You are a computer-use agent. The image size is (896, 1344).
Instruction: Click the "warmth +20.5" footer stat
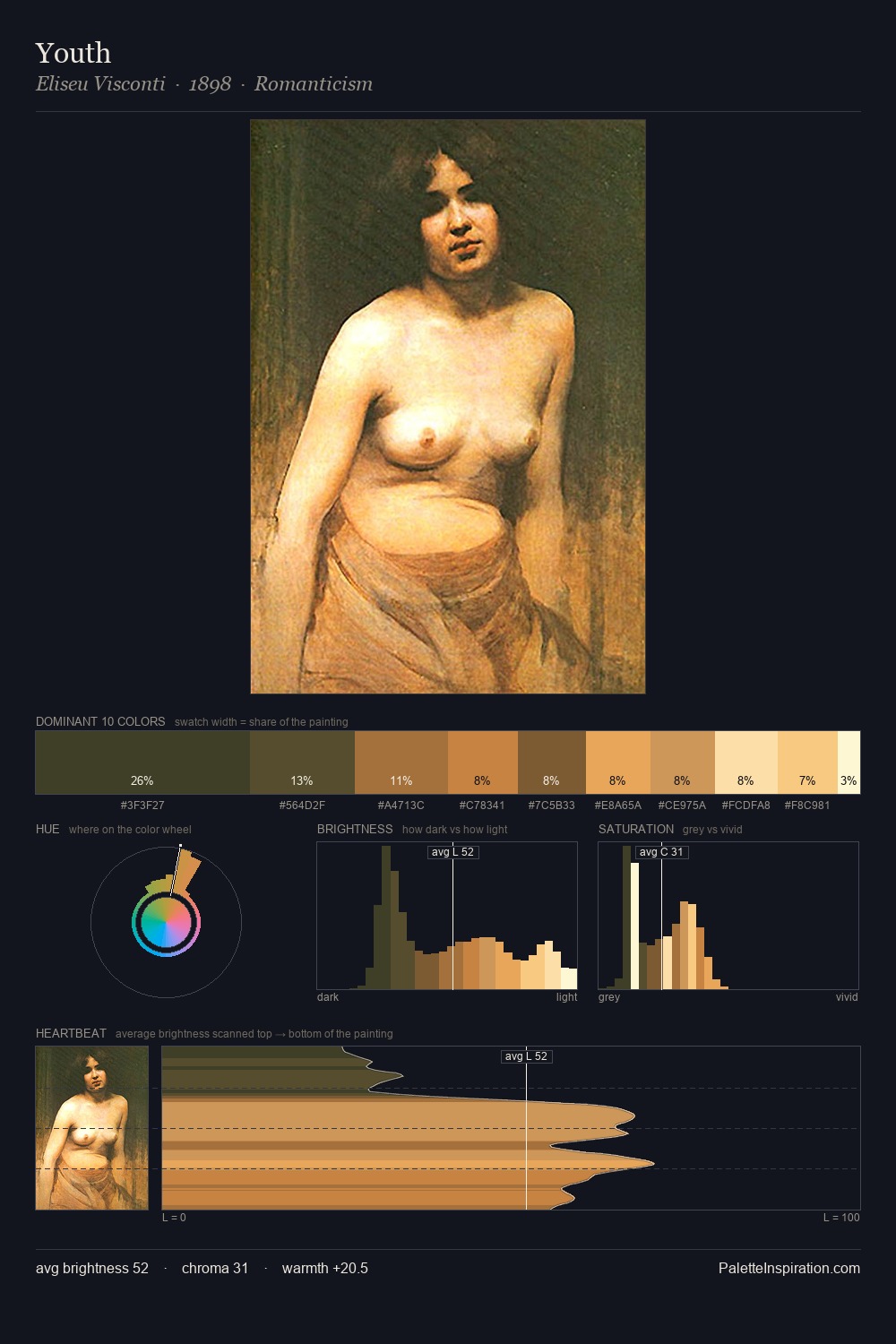pos(325,1268)
